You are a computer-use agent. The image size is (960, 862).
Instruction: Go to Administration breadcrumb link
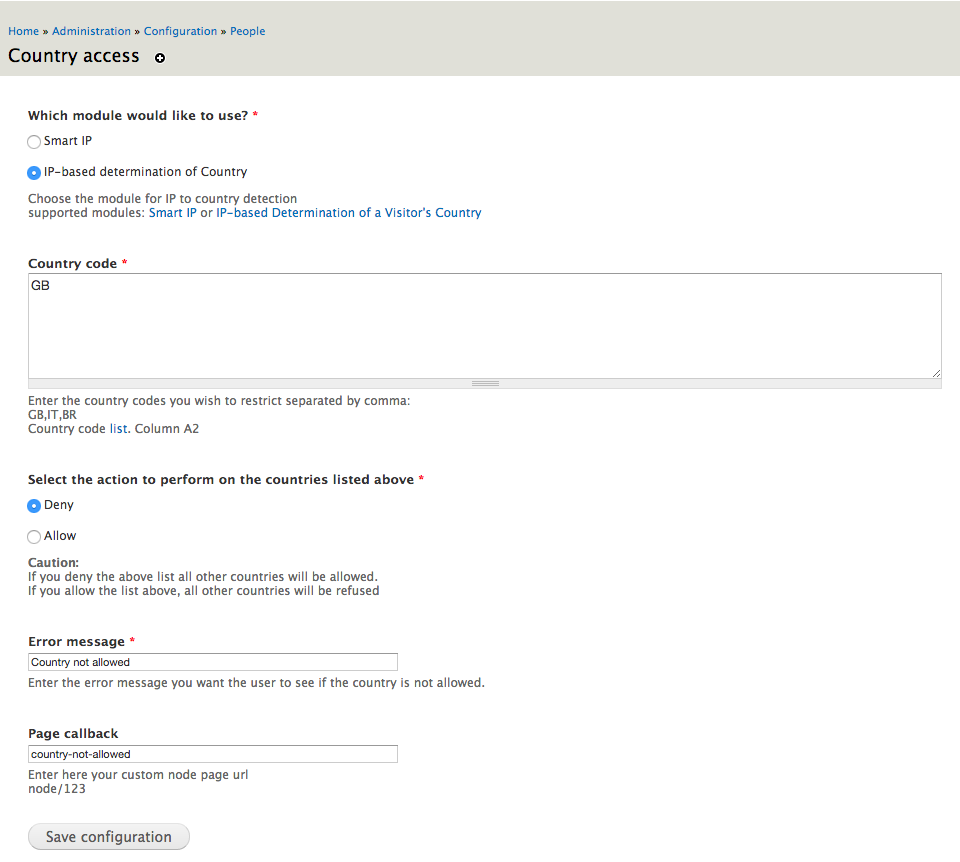[x=91, y=31]
